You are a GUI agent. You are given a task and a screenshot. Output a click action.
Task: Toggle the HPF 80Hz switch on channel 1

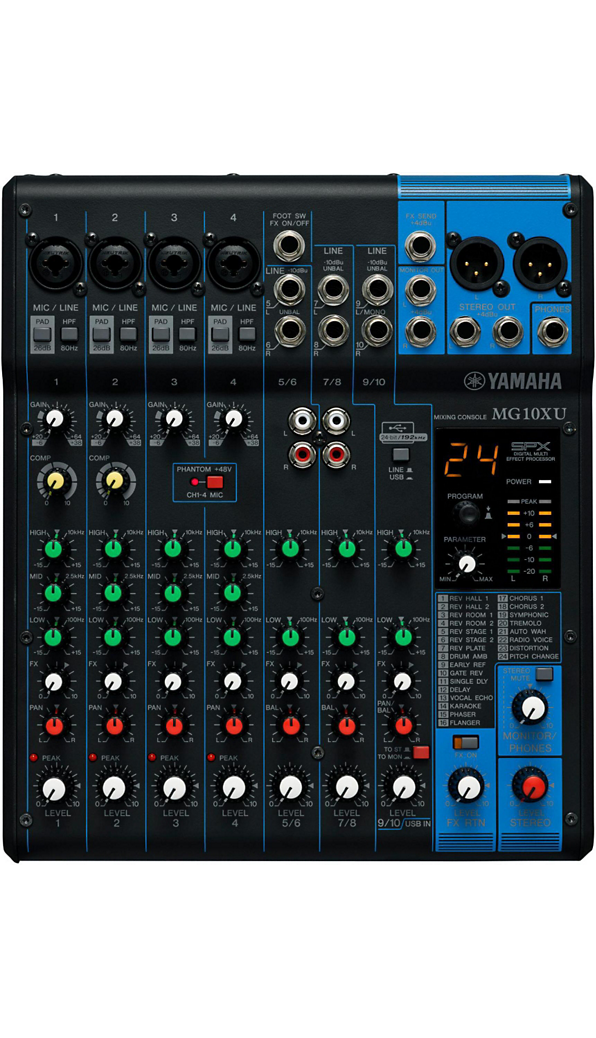click(69, 333)
